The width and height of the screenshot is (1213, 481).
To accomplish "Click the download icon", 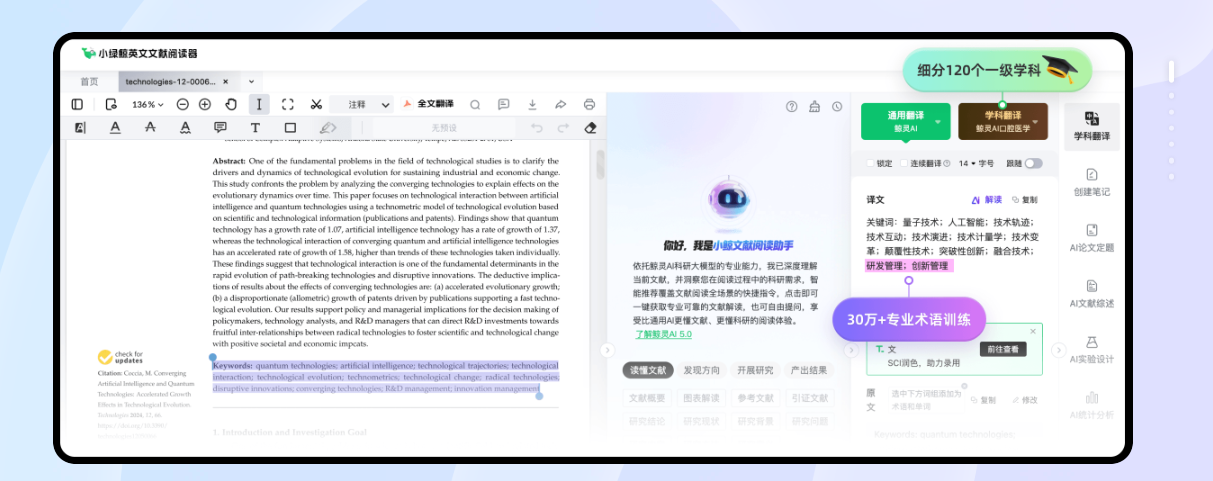I will 532,104.
